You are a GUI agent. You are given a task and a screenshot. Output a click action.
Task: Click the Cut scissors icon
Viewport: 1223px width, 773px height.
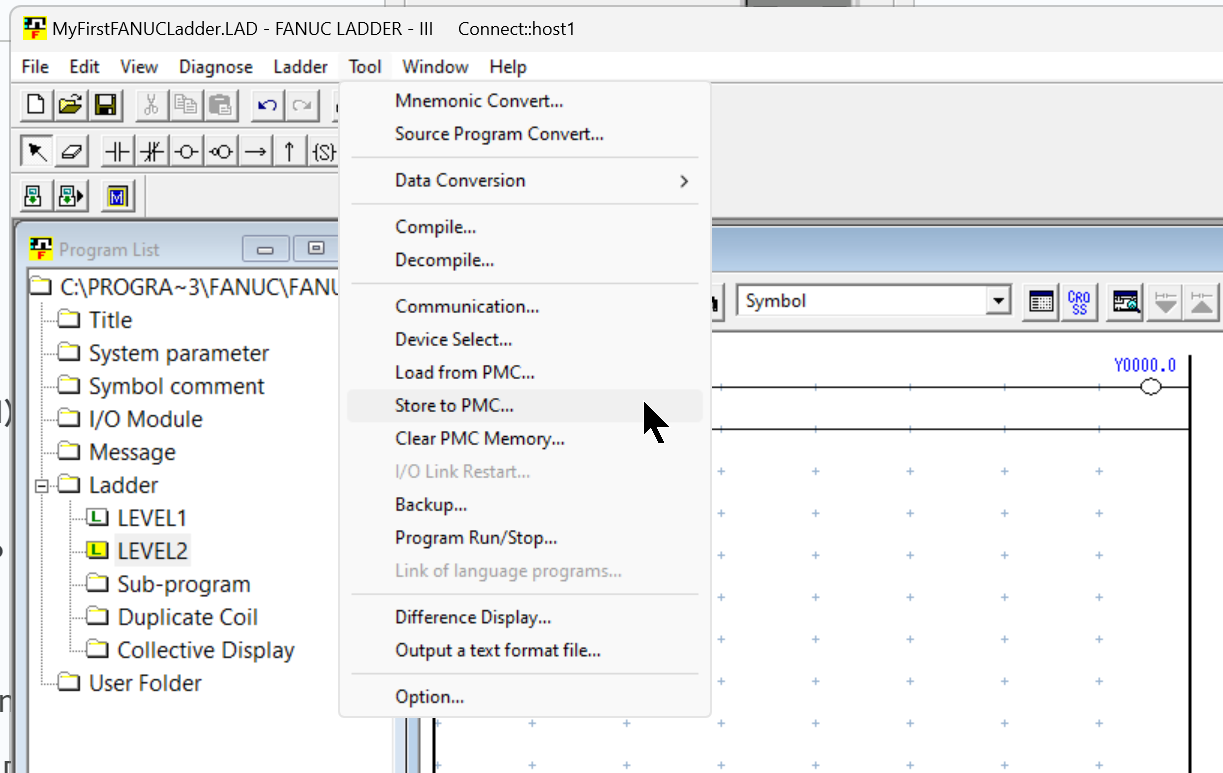point(151,104)
